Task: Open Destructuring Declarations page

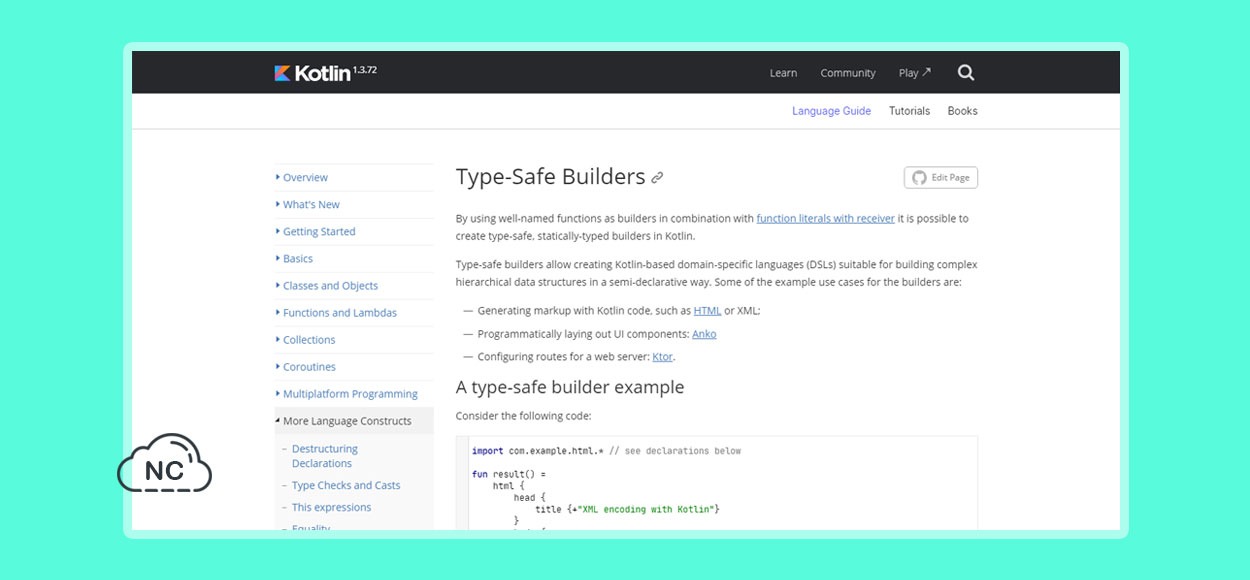Action: click(x=324, y=456)
